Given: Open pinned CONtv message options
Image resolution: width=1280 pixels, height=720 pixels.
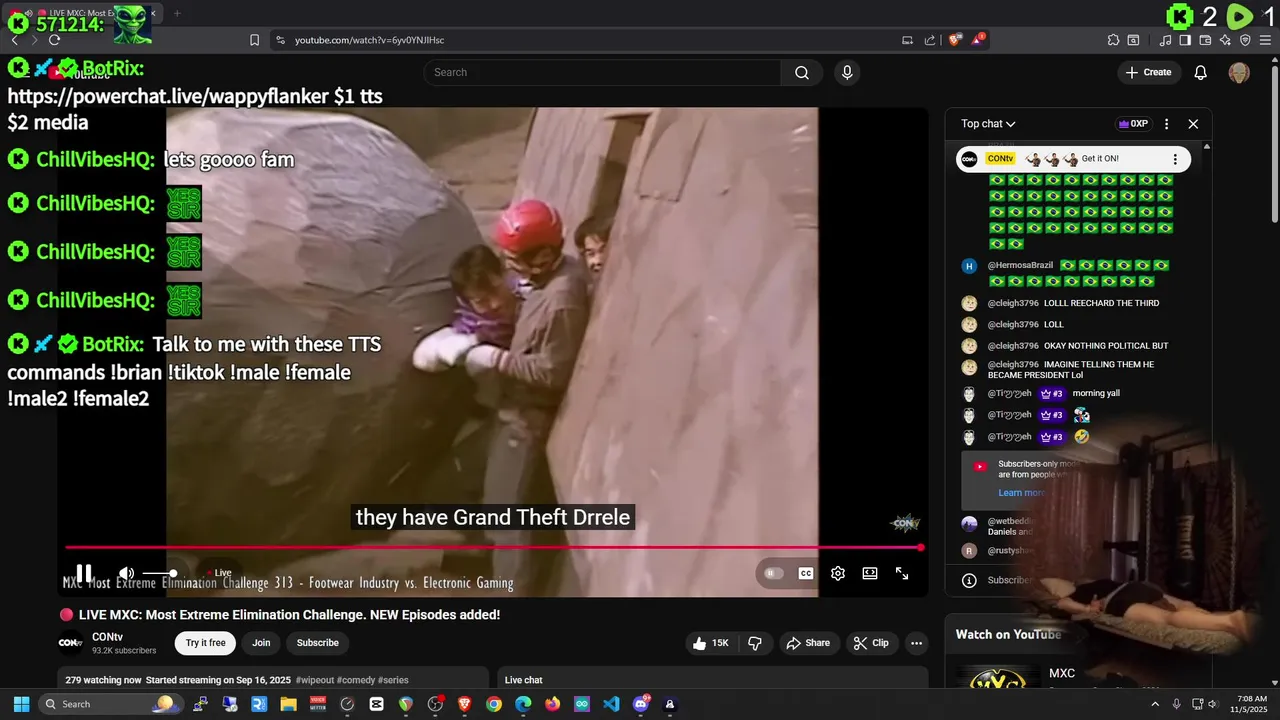Looking at the screenshot, I should (1175, 159).
